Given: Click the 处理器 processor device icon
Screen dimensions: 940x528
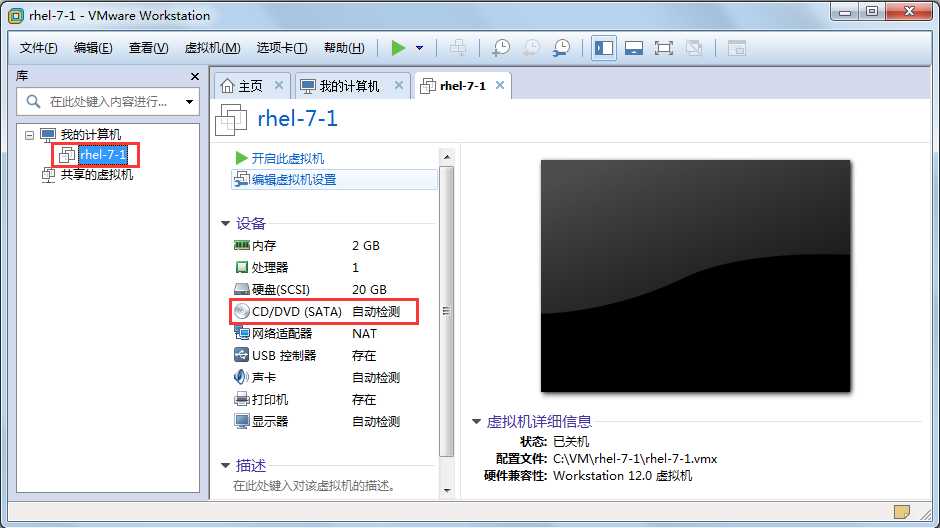Looking at the screenshot, I should [x=242, y=267].
